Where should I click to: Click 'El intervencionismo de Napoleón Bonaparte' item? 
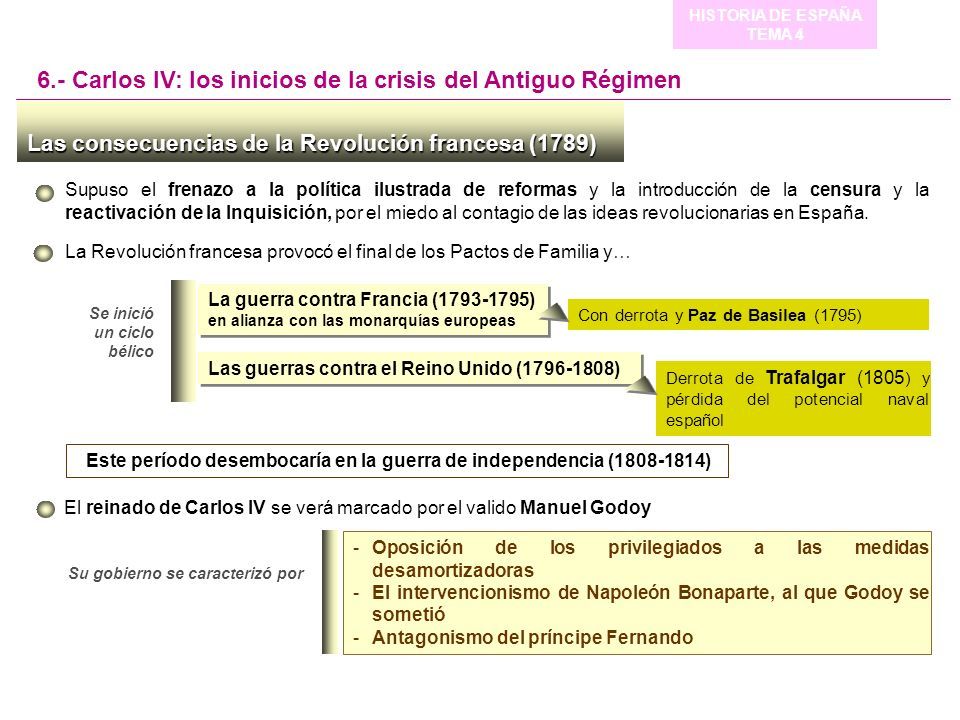pos(650,603)
